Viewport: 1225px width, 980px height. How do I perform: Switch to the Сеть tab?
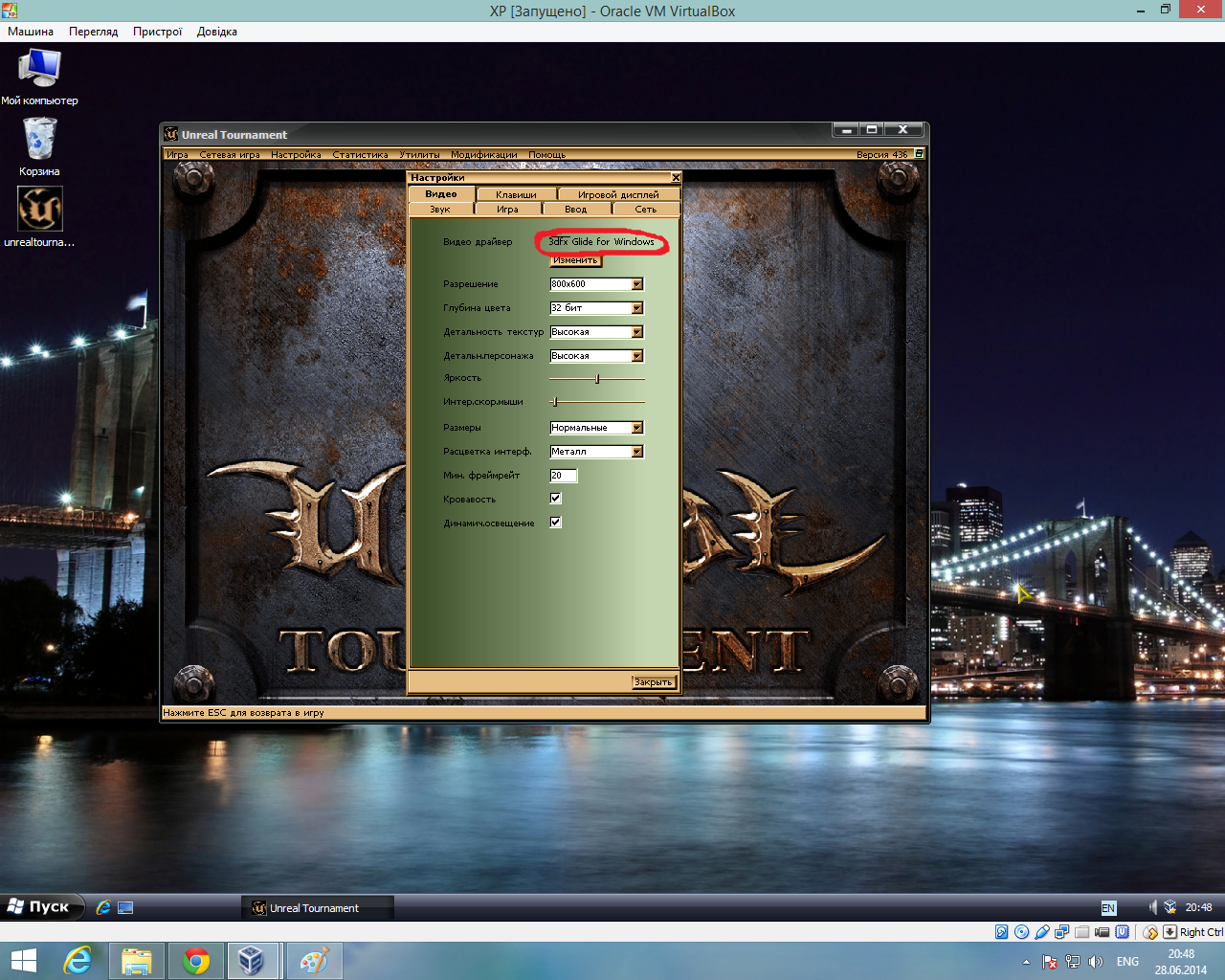(646, 209)
